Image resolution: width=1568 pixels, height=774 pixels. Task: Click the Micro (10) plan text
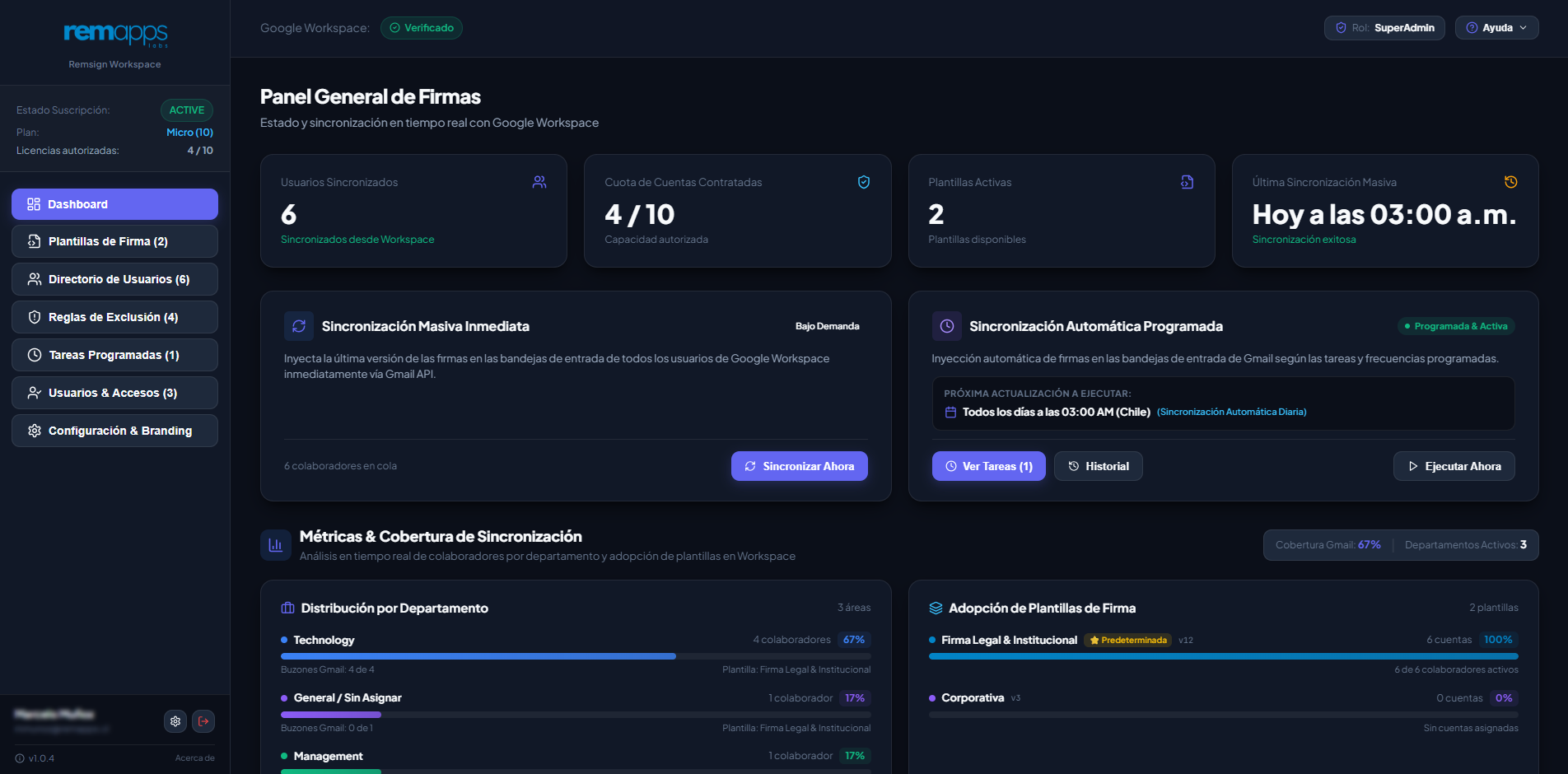coord(189,133)
